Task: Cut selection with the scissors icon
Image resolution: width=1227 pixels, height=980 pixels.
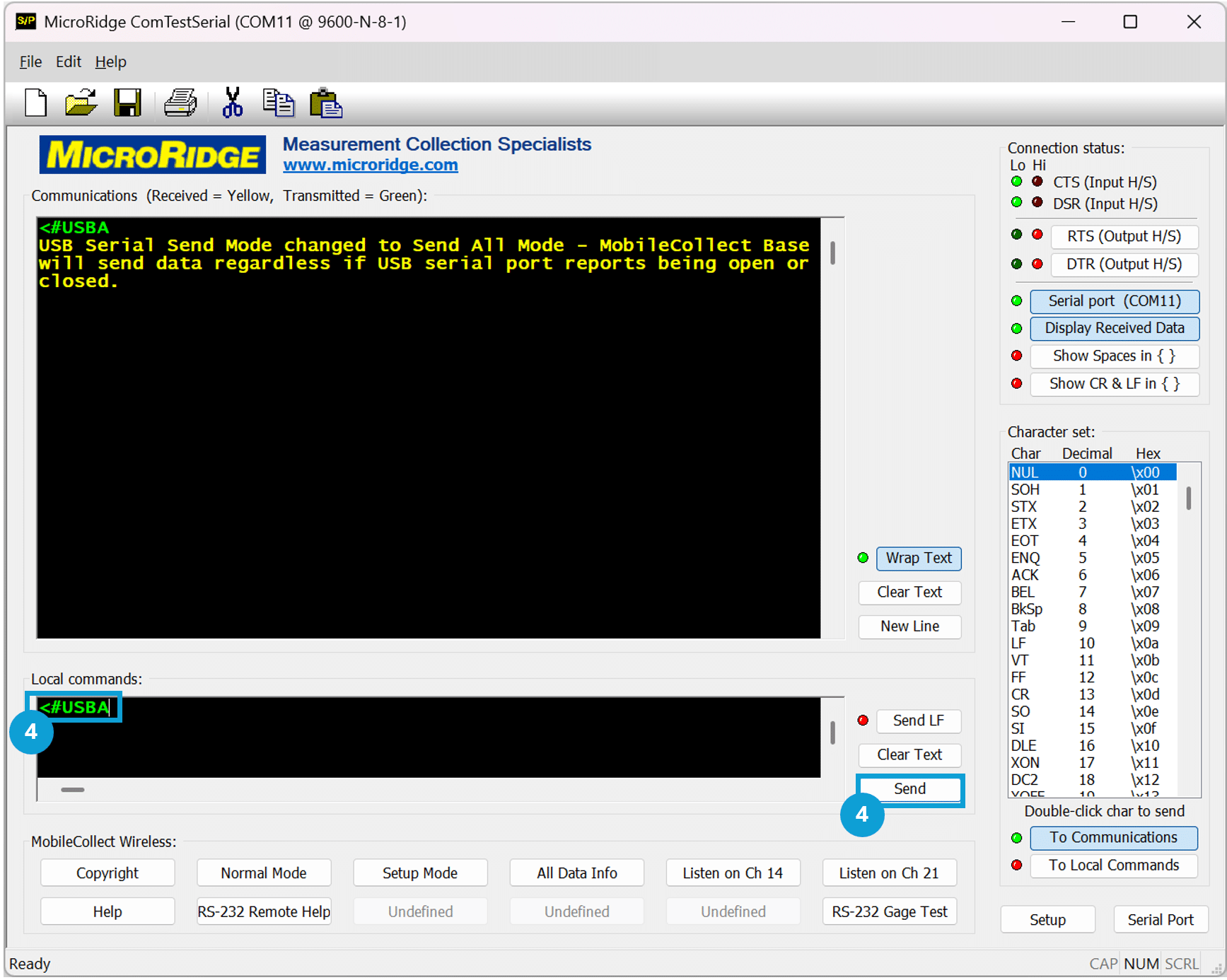Action: [232, 103]
